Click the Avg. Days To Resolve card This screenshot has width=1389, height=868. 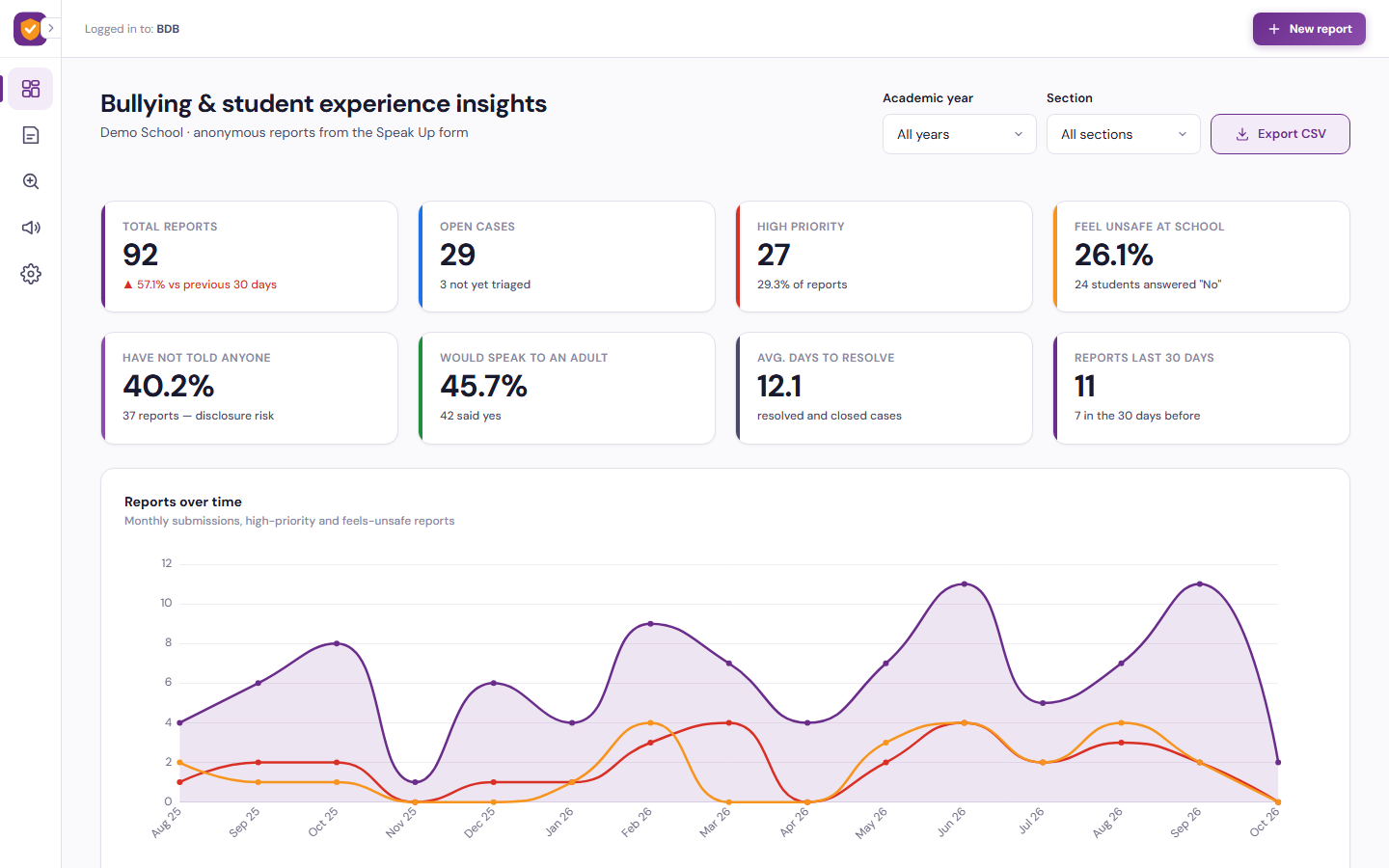tap(885, 388)
